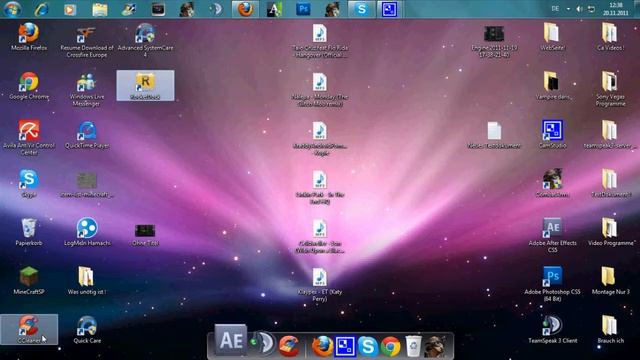Viewport: 640px width, 360px height.
Task: Open the Neues Textdokument file
Action: [x=494, y=135]
